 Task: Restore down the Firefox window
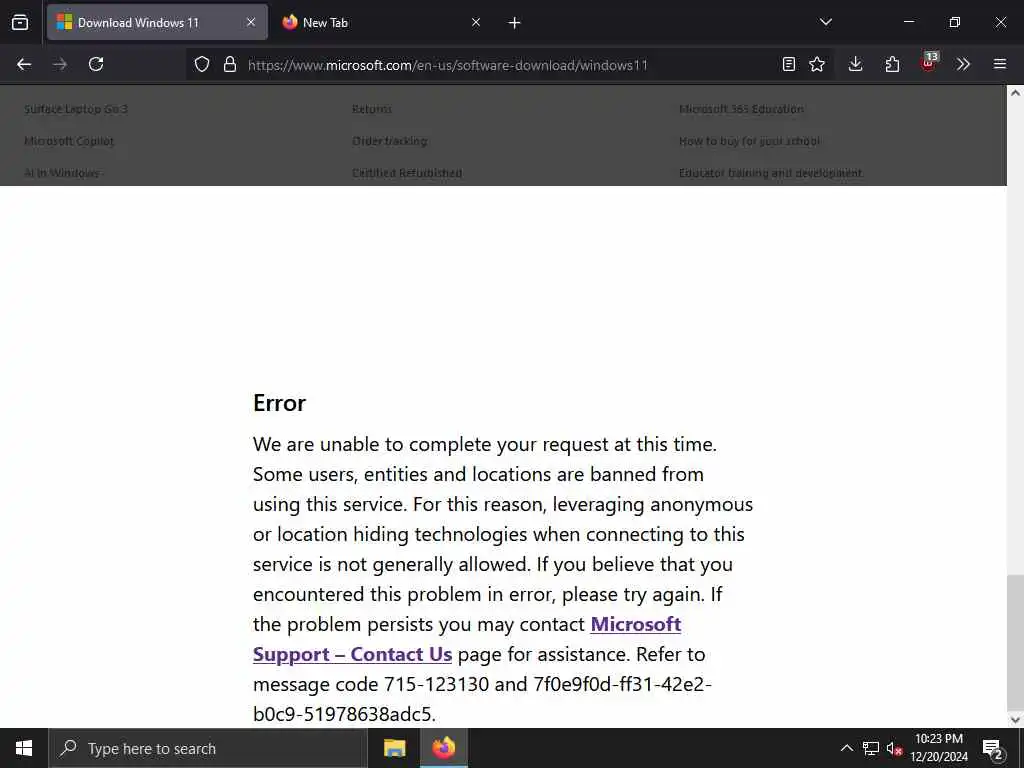pyautogui.click(x=955, y=22)
